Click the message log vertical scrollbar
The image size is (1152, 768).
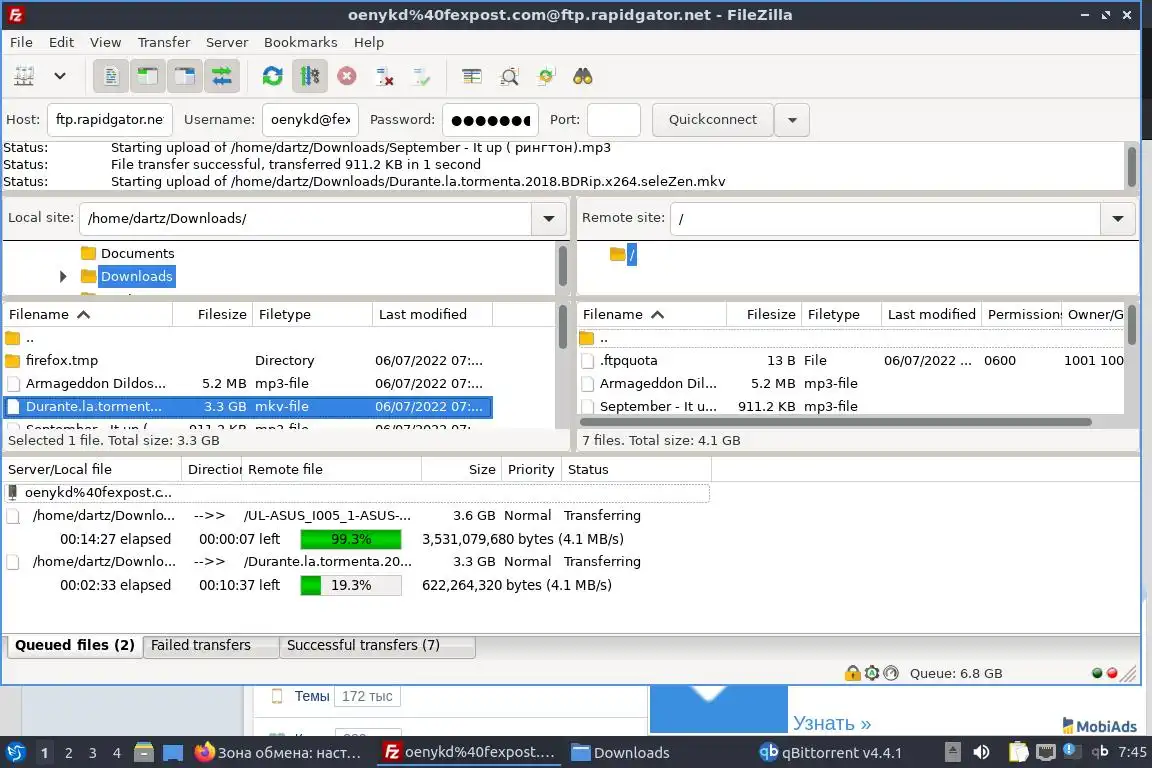tap(1131, 166)
